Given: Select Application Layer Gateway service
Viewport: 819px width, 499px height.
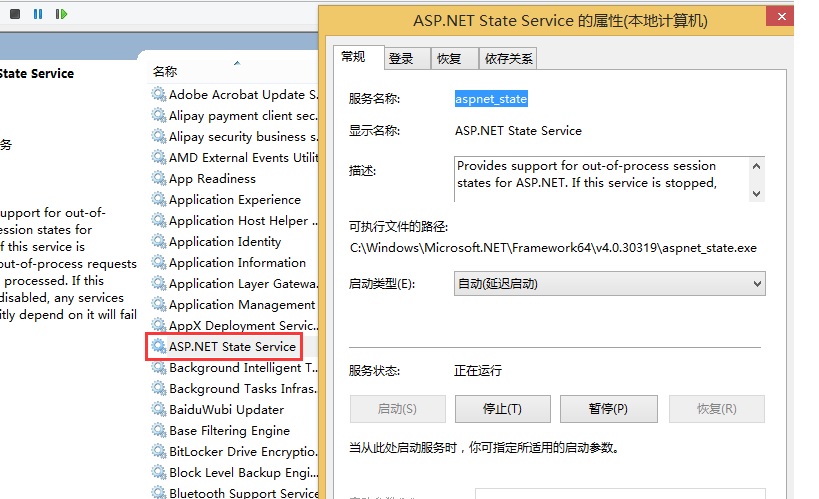Looking at the screenshot, I should tap(234, 283).
